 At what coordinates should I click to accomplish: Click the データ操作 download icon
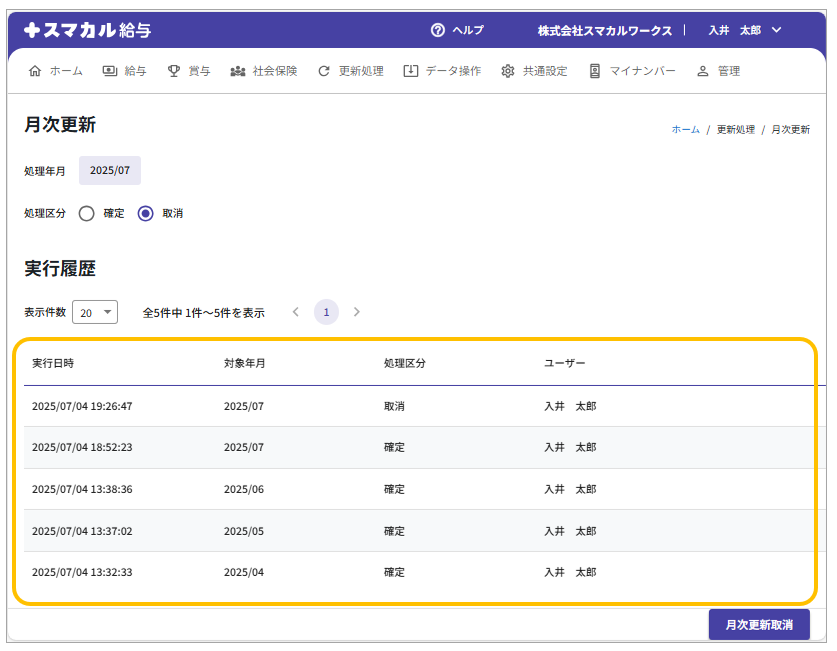(411, 71)
